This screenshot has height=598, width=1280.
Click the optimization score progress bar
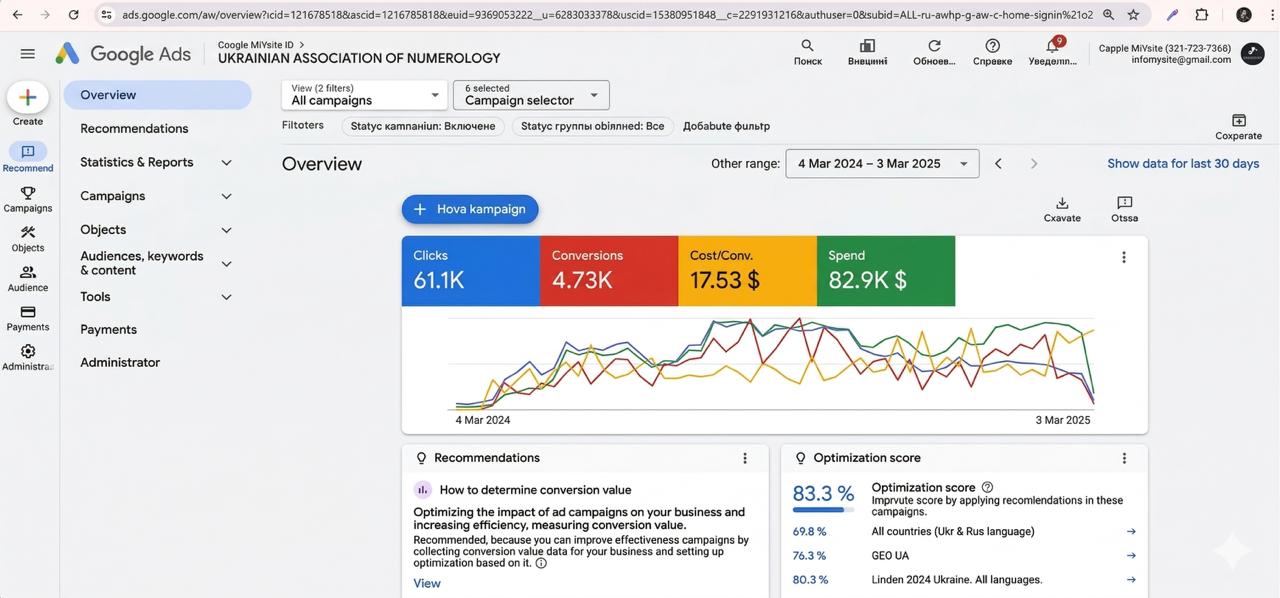822,508
